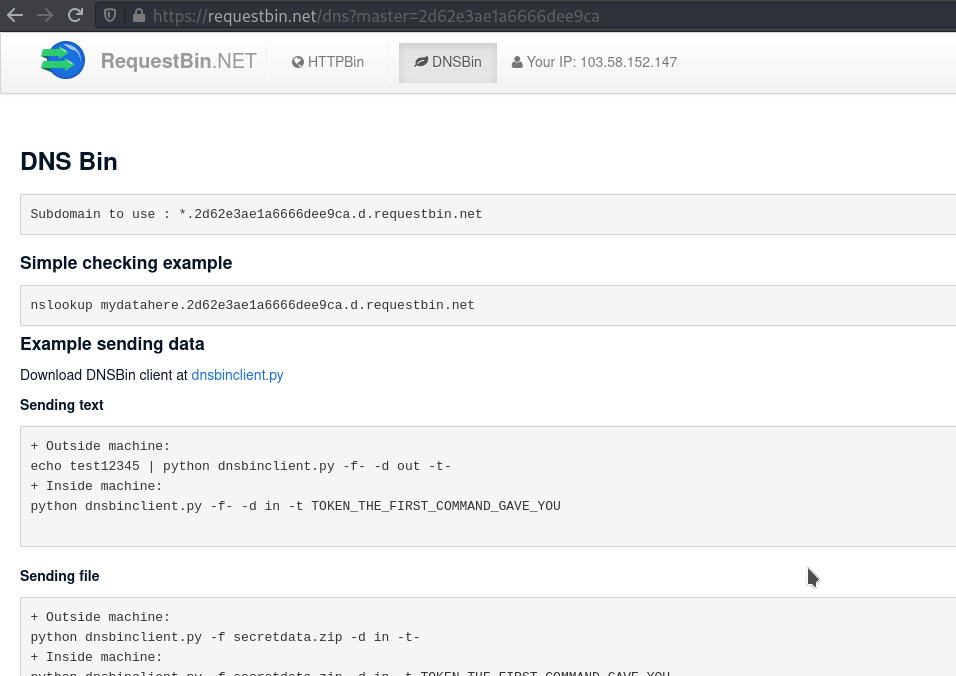Viewport: 956px width, 676px height.
Task: Click '+ Outside machine:' in Sending text block
Action: (x=100, y=446)
